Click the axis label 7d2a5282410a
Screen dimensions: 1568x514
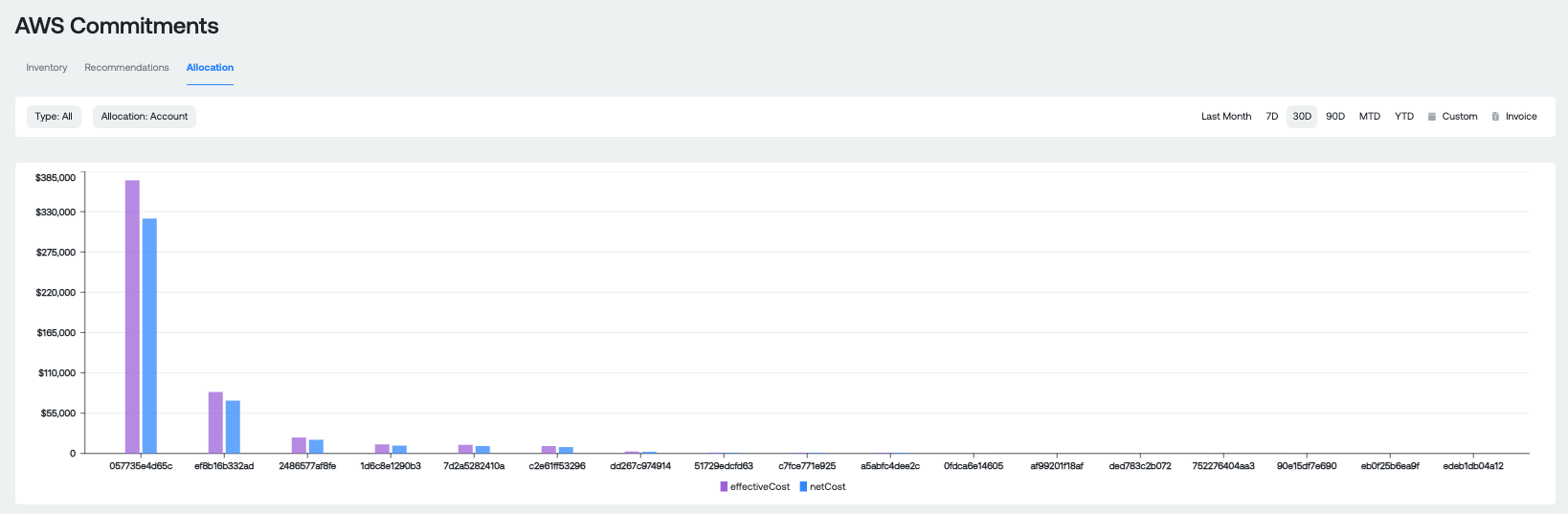click(474, 466)
